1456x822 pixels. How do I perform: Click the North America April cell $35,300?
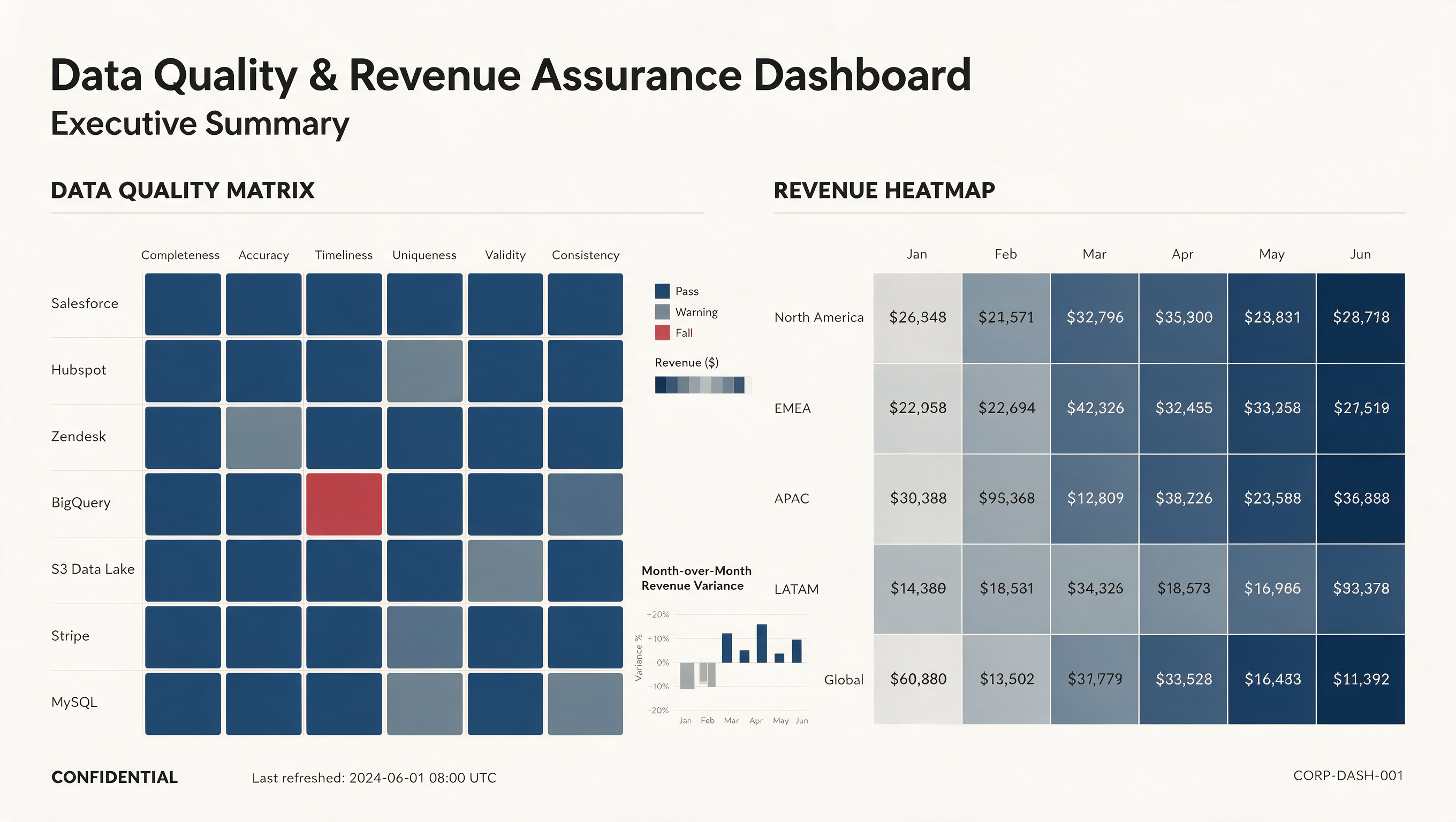[1184, 318]
